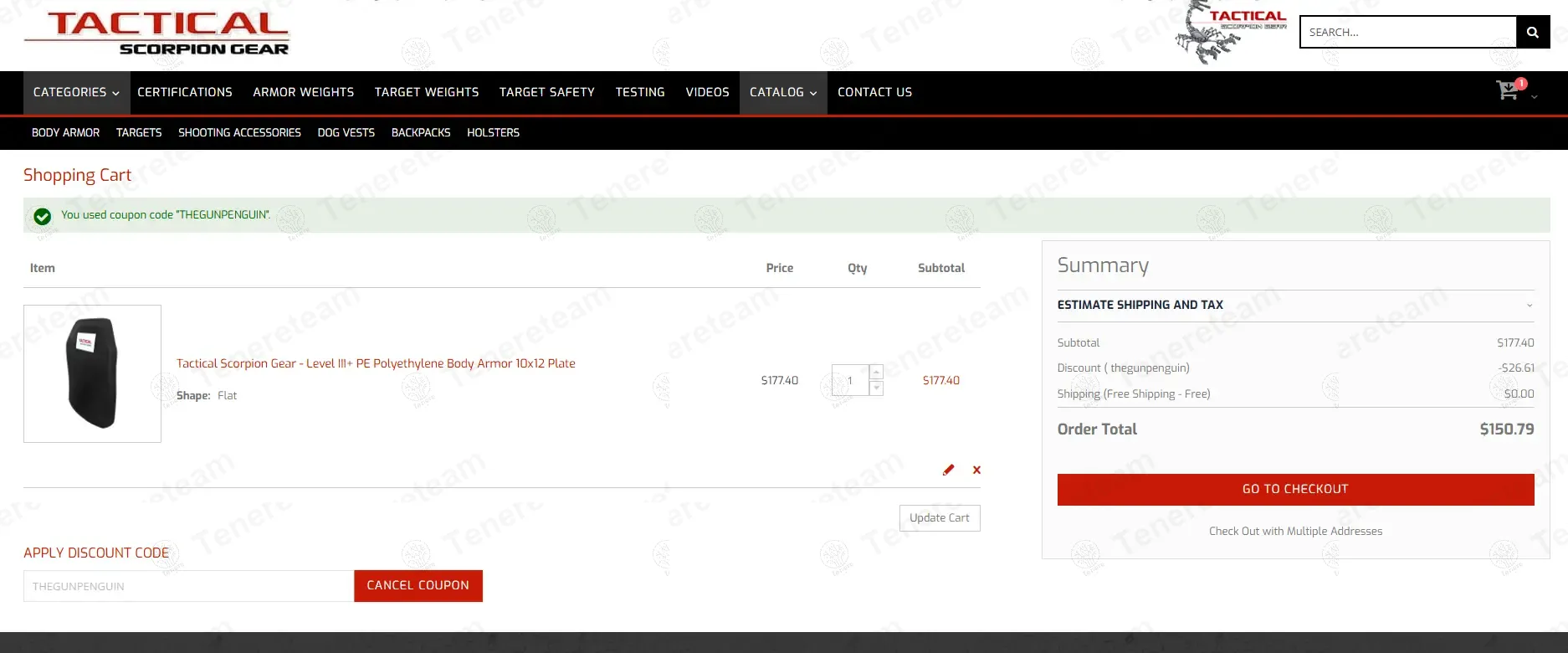Viewport: 1568px width, 653px height.
Task: Click Update Cart button
Action: point(940,517)
